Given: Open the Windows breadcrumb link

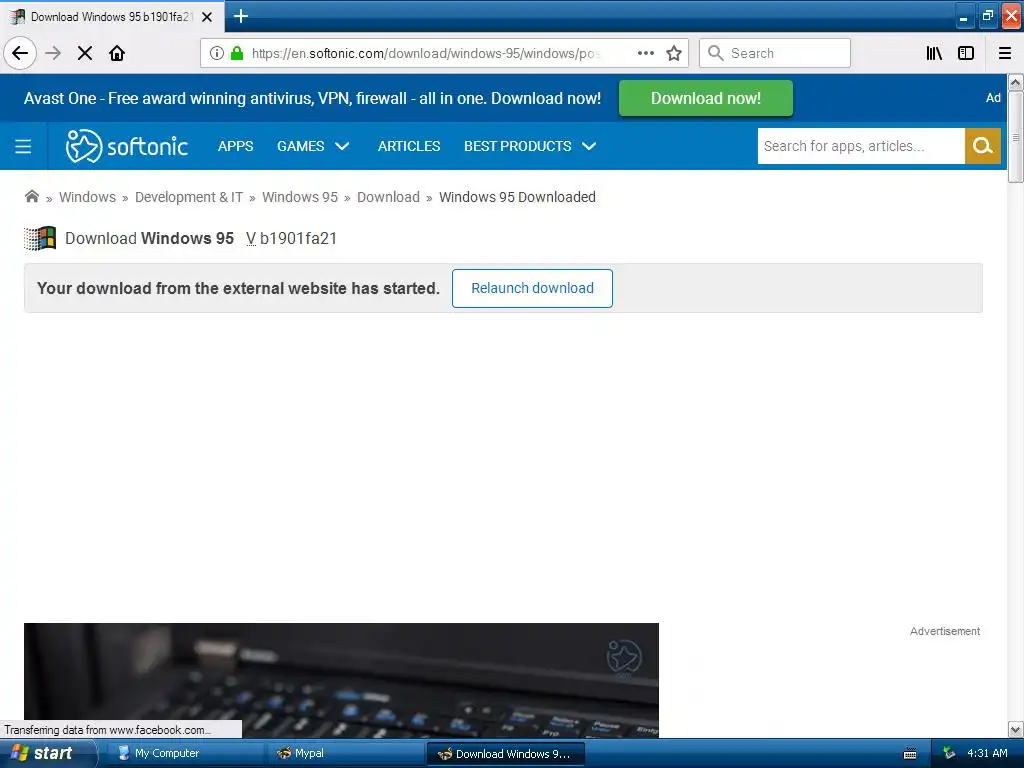Looking at the screenshot, I should click(x=88, y=197).
